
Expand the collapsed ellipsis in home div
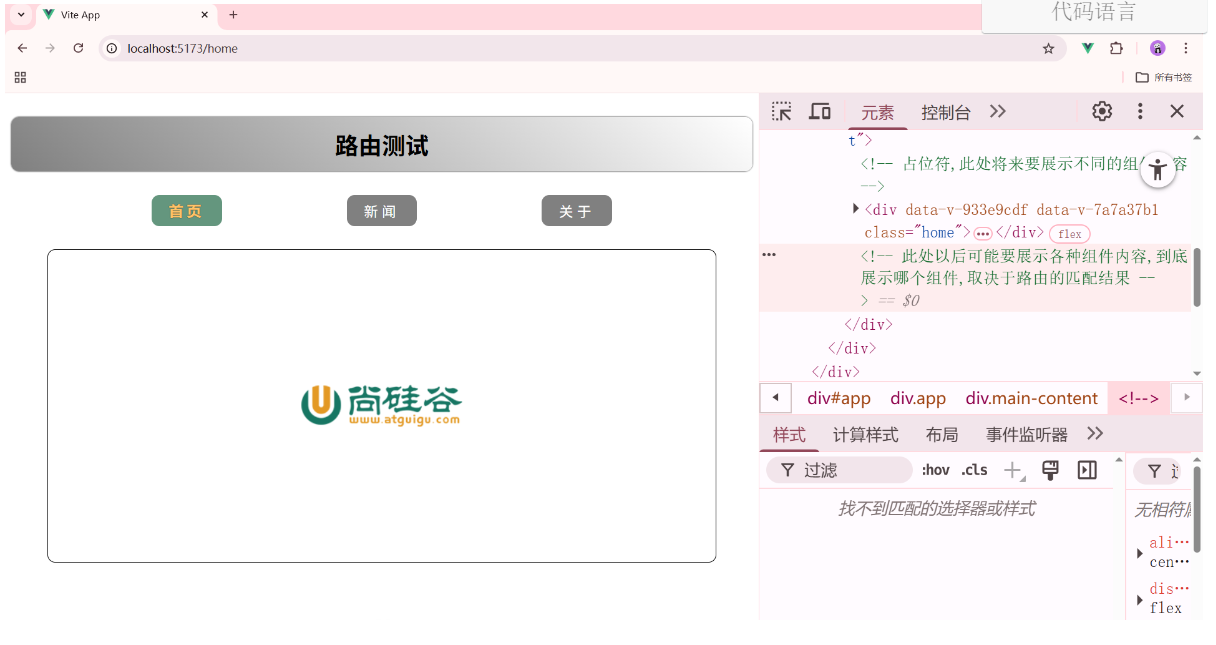click(x=983, y=233)
